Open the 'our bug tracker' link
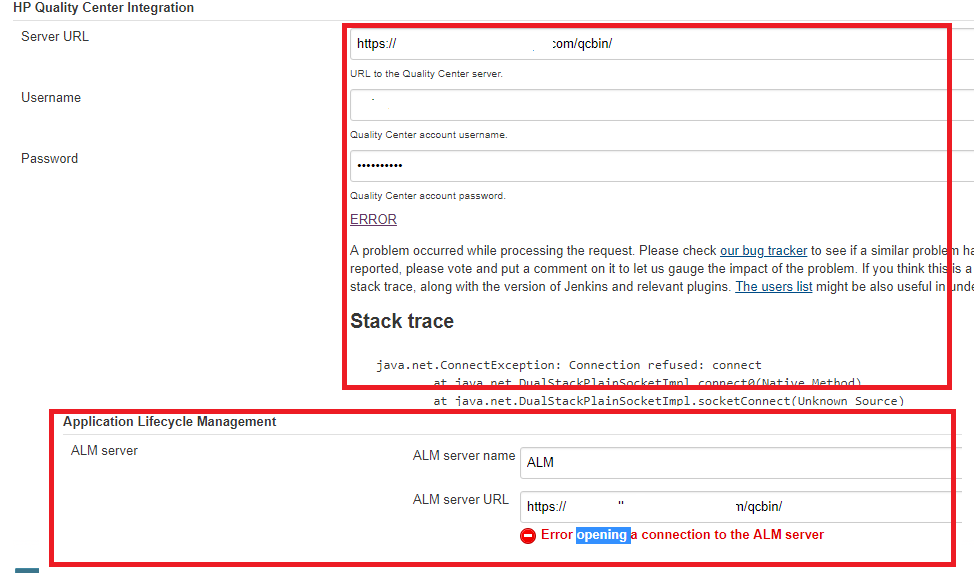Image resolution: width=974 pixels, height=573 pixels. [x=763, y=250]
